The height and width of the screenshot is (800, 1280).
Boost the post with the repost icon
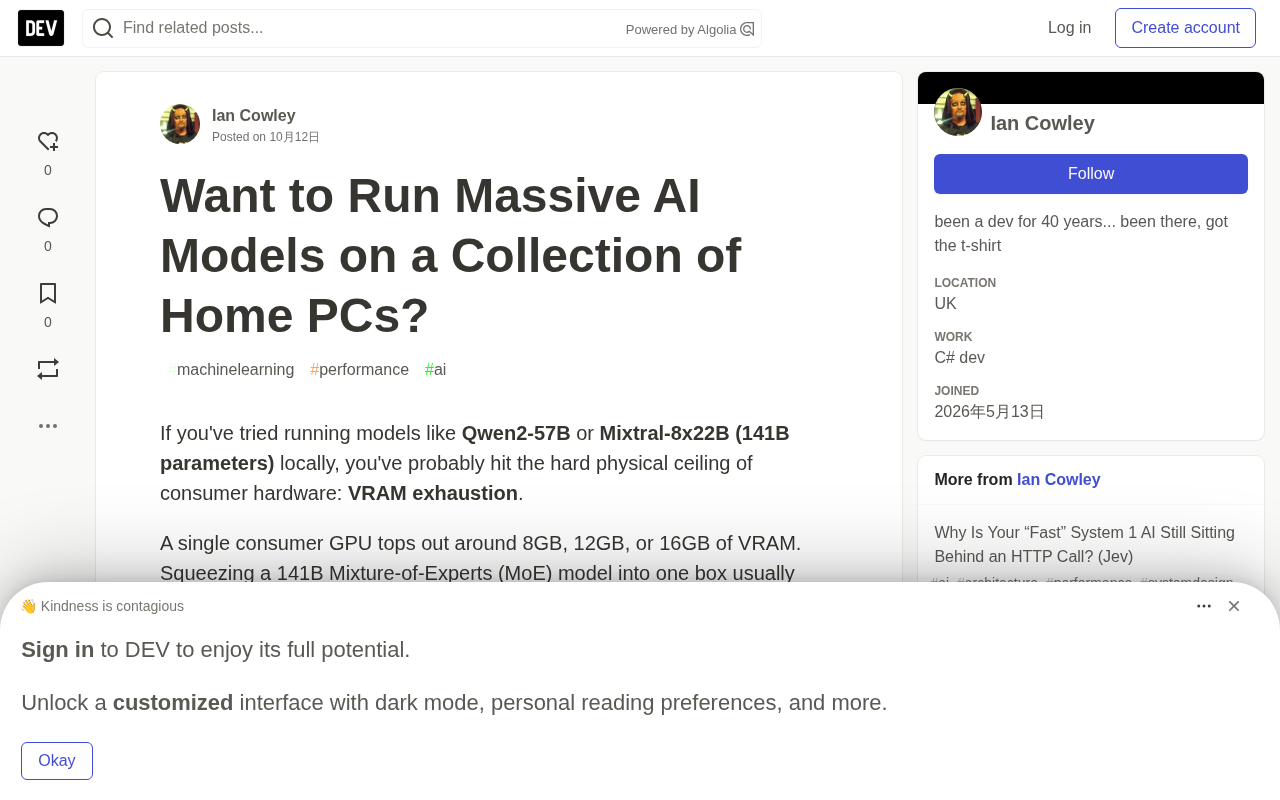coord(48,369)
